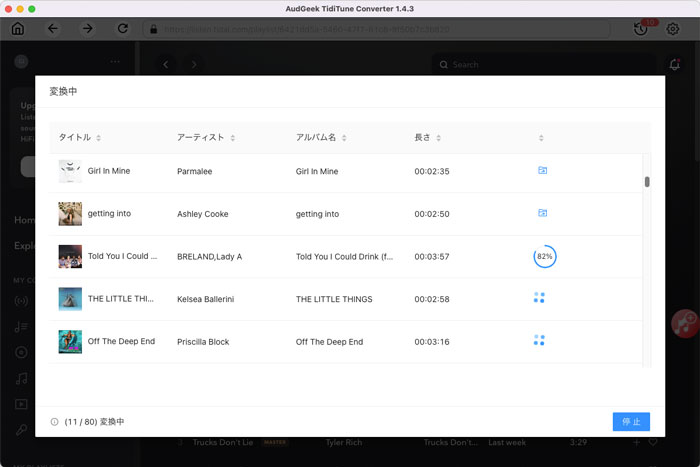The image size is (700, 467).
Task: Navigate back with the left arrow
Action: [x=53, y=29]
